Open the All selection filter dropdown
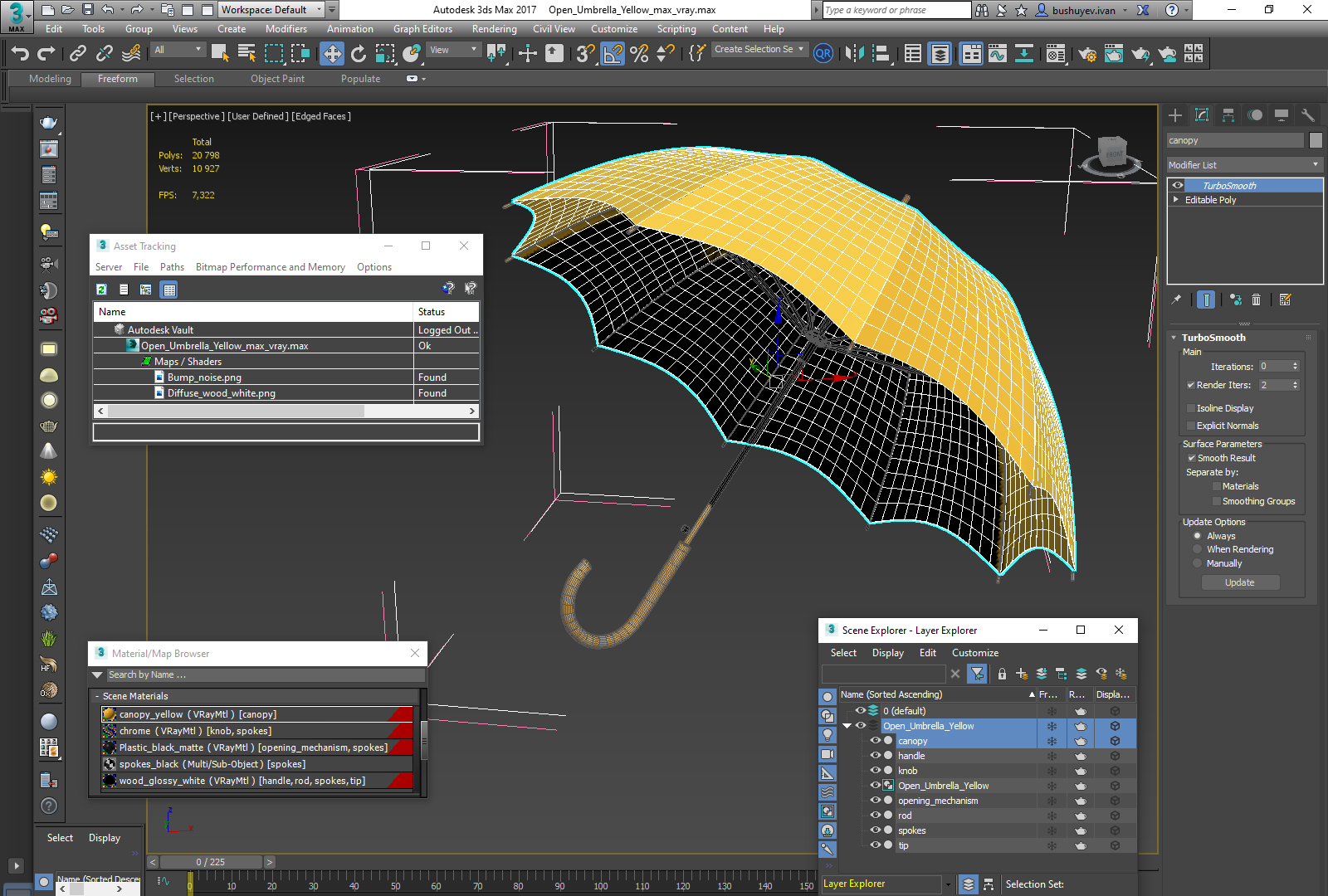Screen dimensions: 1328x896 [178, 50]
